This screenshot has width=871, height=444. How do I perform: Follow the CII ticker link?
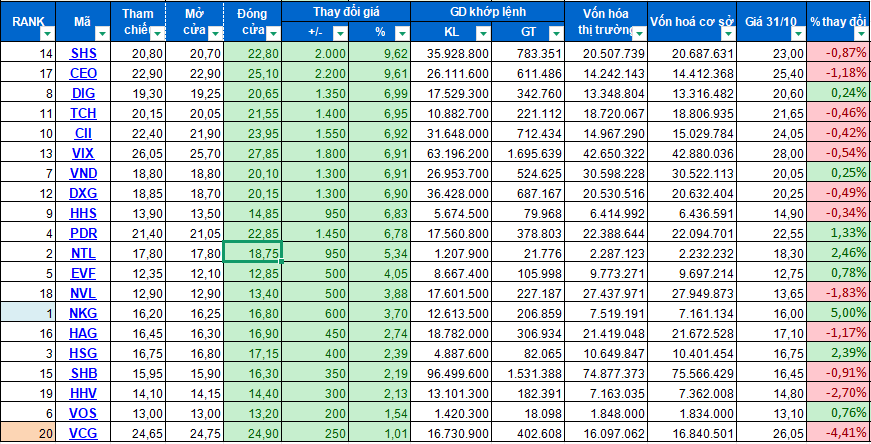coord(83,133)
